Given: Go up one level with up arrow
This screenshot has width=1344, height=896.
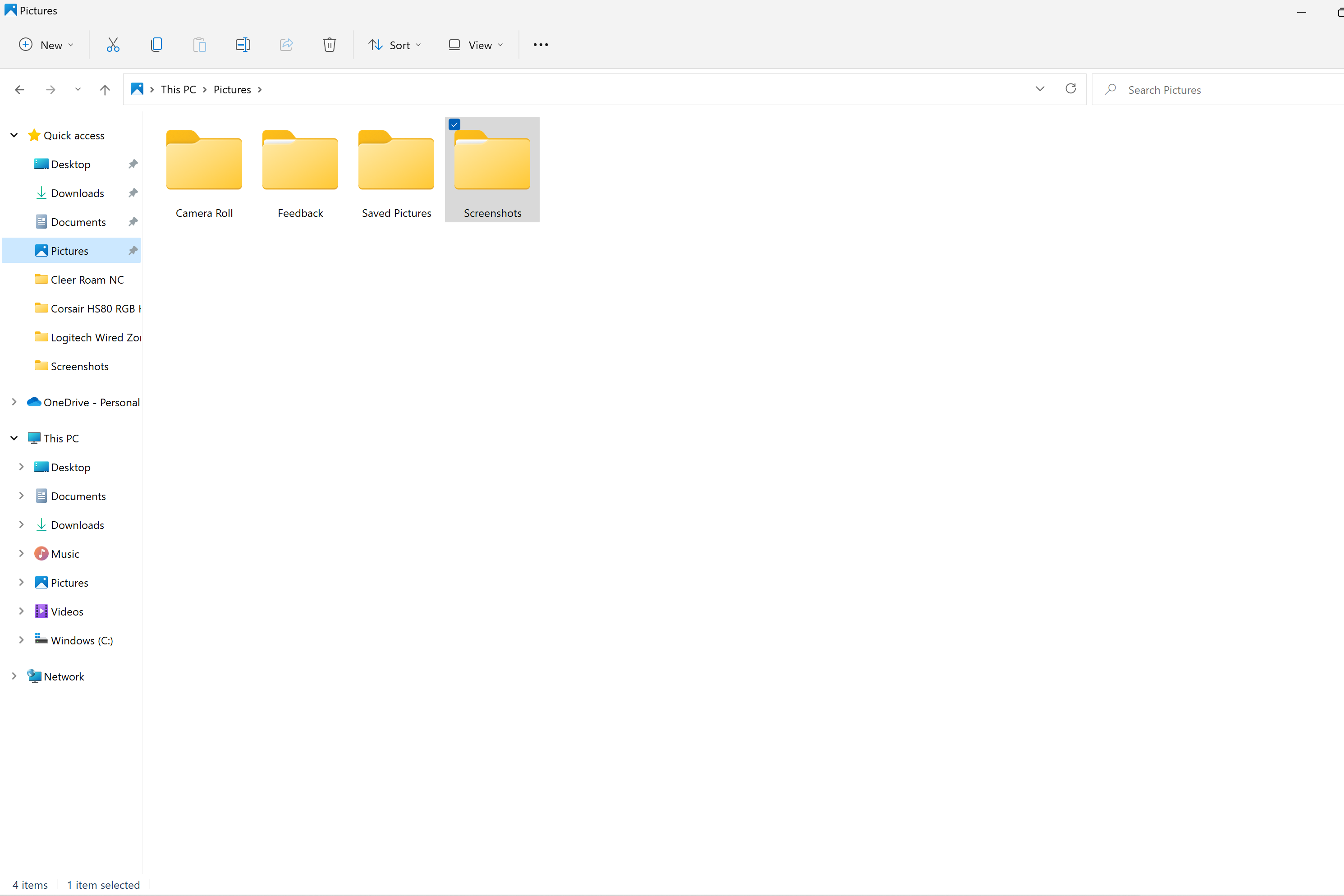Looking at the screenshot, I should [105, 90].
